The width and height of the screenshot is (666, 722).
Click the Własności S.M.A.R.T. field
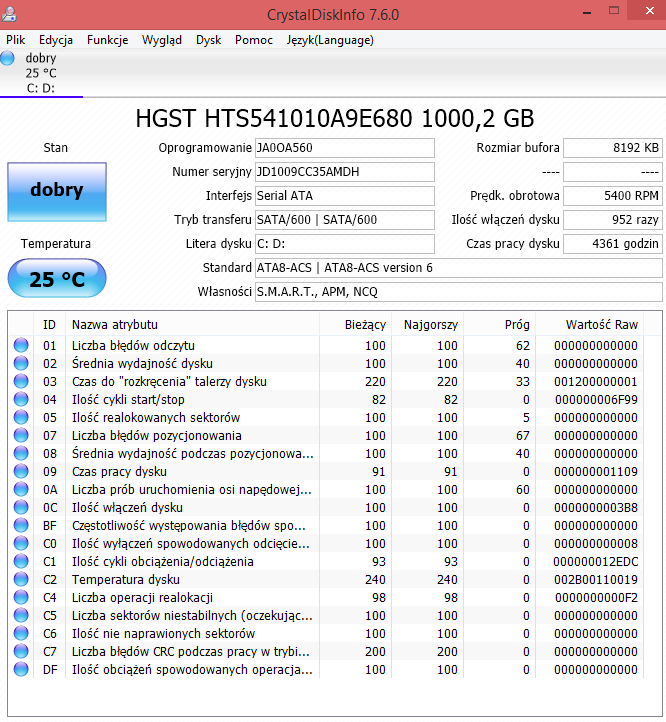pos(459,291)
